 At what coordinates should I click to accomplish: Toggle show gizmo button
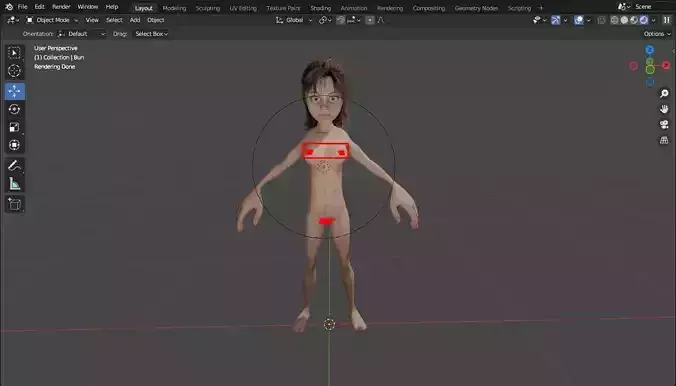[556, 20]
